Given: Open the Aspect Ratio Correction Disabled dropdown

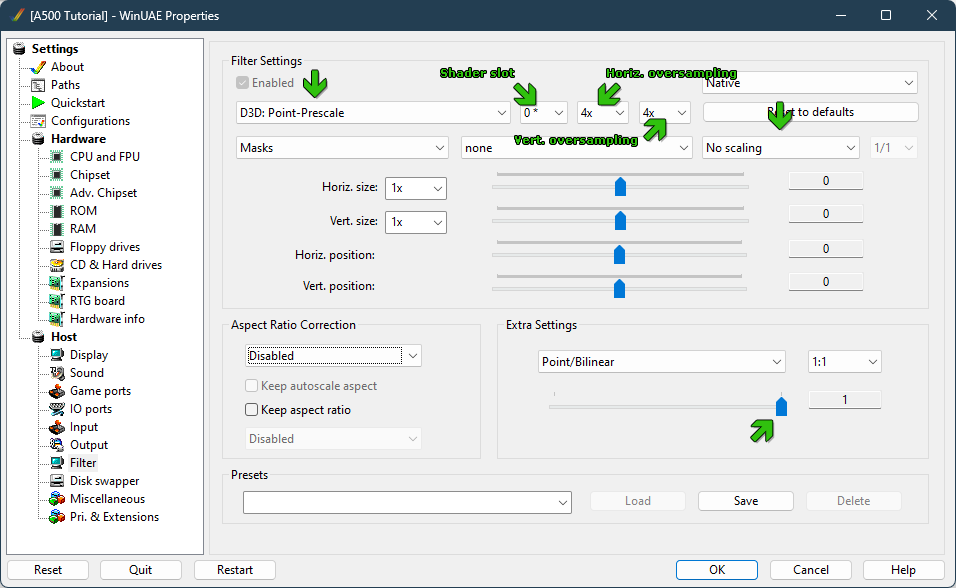Looking at the screenshot, I should (x=334, y=356).
